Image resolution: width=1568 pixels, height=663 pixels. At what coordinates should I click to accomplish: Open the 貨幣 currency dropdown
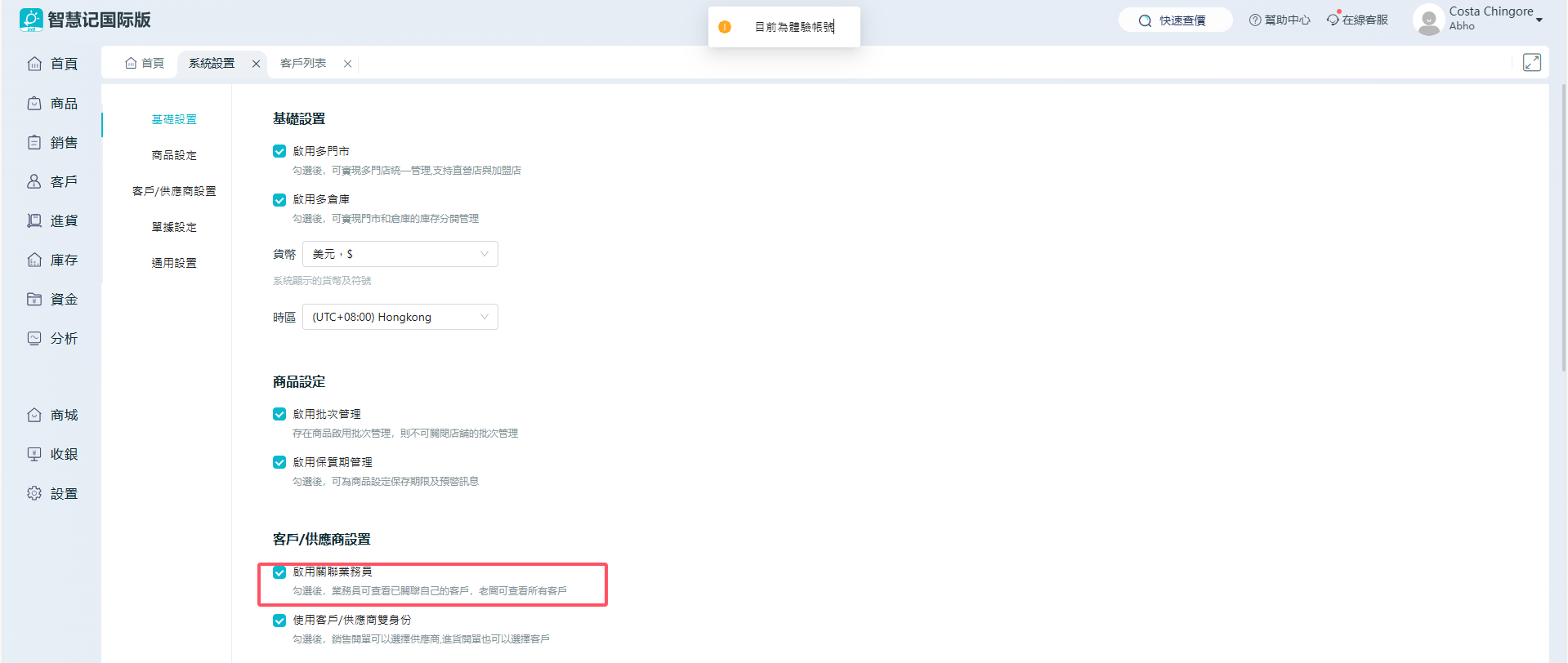pyautogui.click(x=400, y=254)
